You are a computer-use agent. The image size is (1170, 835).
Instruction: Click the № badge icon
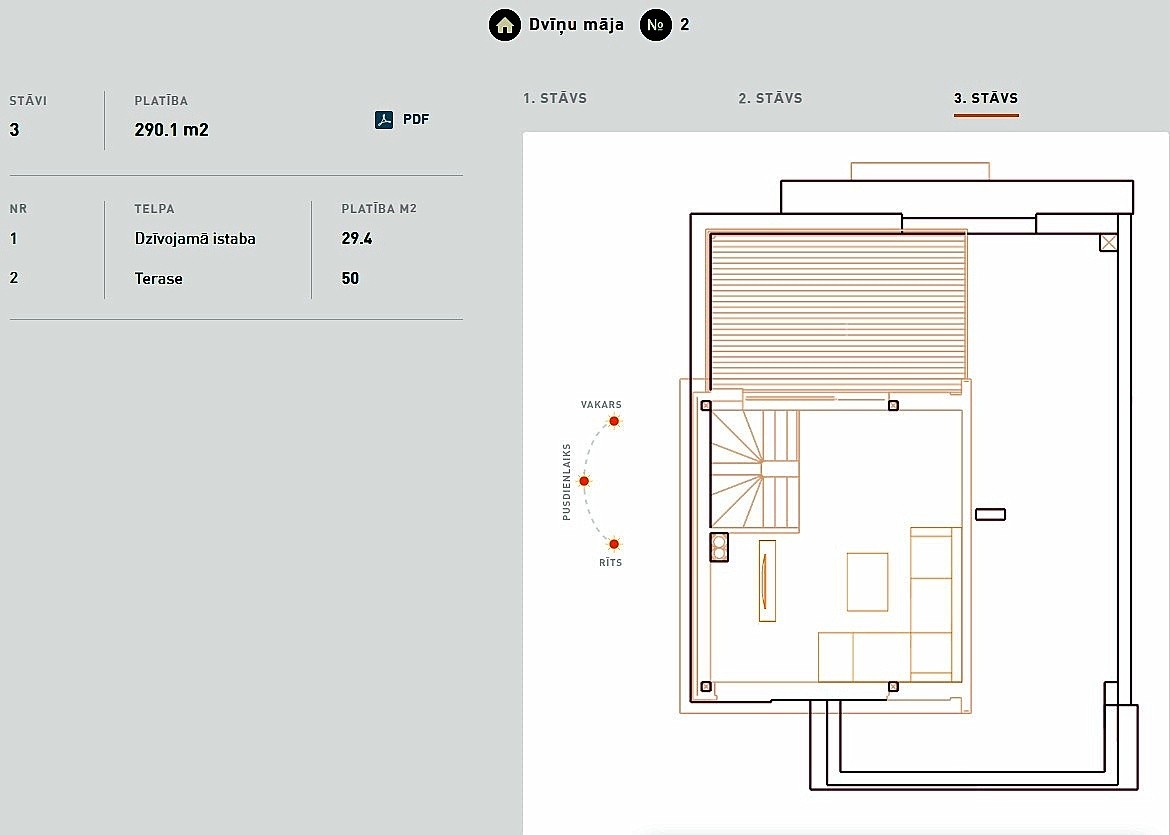656,25
